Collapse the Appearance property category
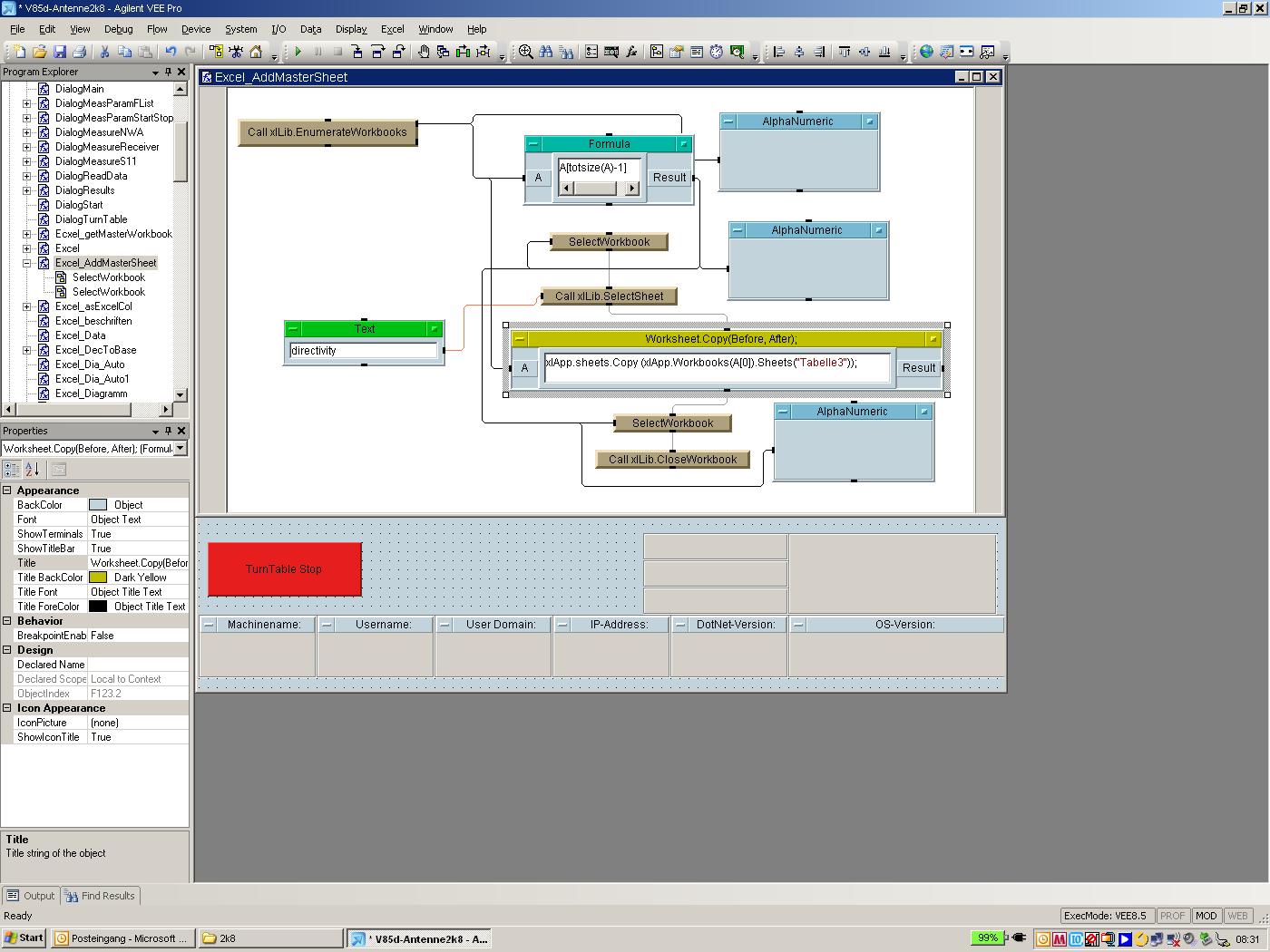 coord(7,491)
